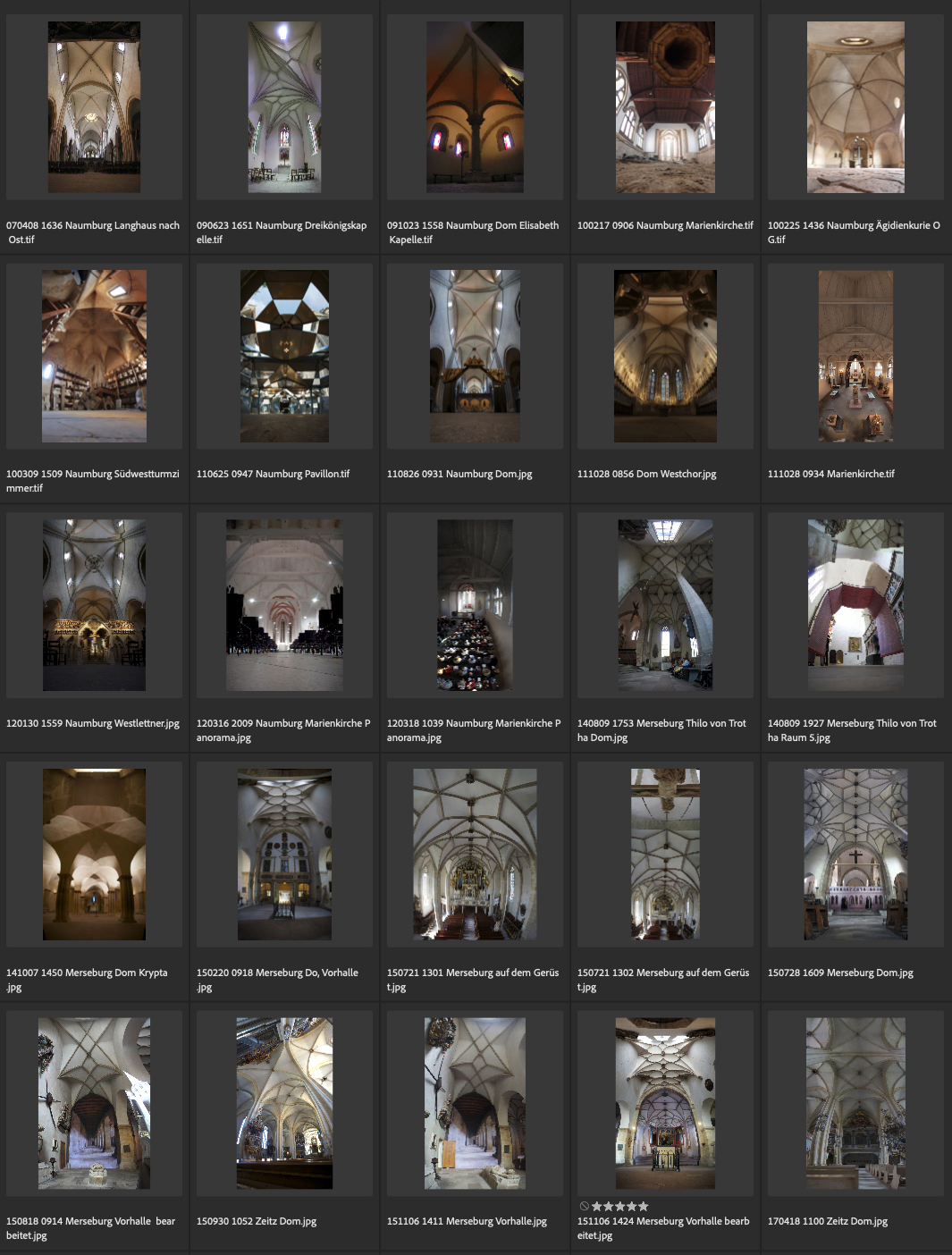Select the Merseburg Dom Krypta thumbnail
The width and height of the screenshot is (952, 1255).
tap(94, 854)
